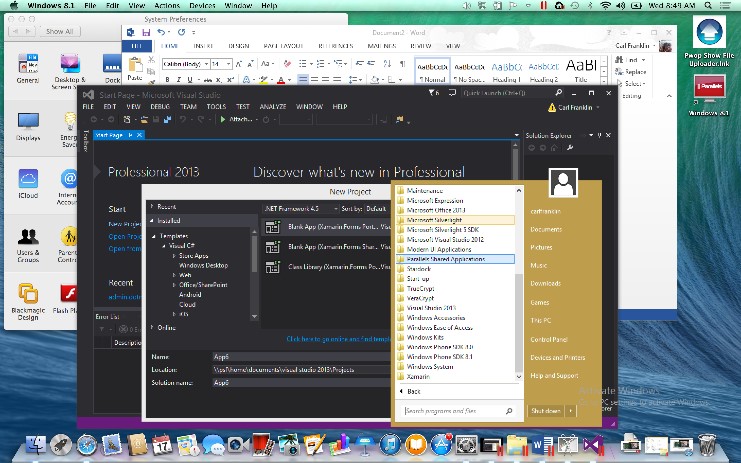Open Visual Studio notifications flag
This screenshot has width=741, height=463.
click(433, 93)
